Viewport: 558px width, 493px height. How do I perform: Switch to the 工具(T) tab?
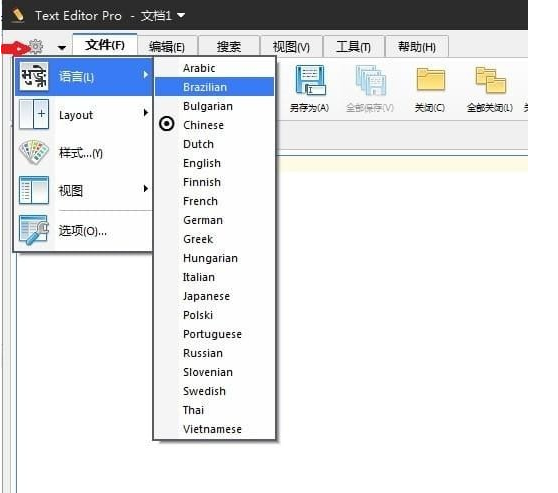pyautogui.click(x=353, y=47)
